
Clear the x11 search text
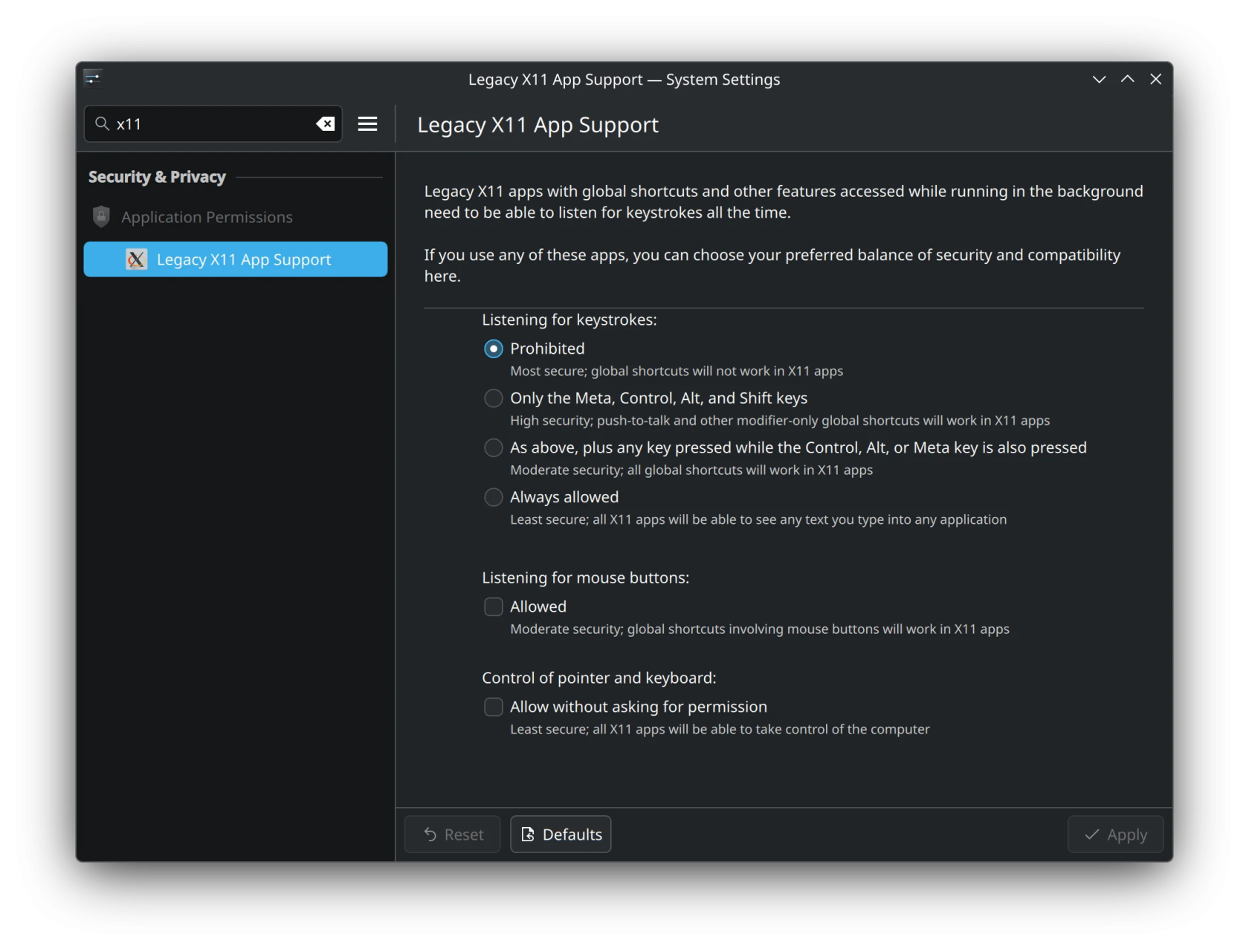(x=325, y=124)
